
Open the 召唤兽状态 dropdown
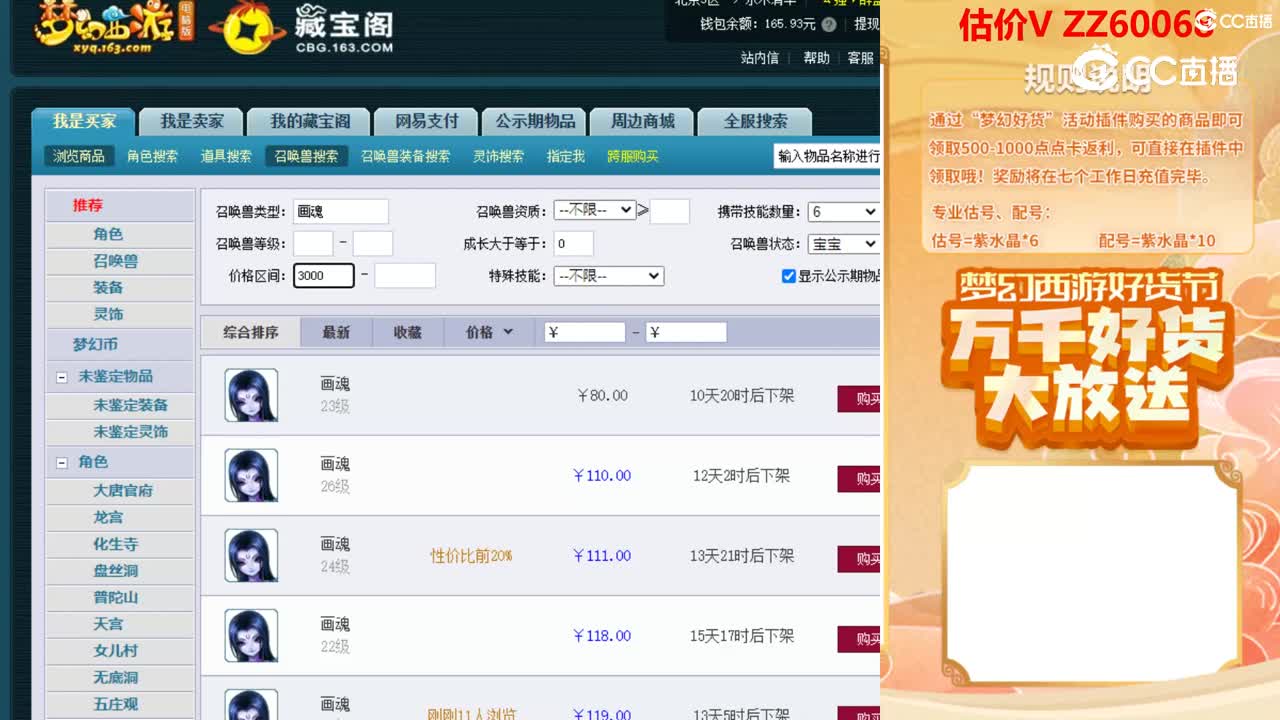[843, 244]
